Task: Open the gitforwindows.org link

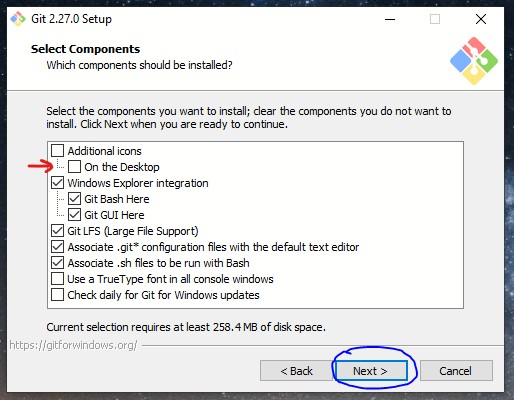Action: coord(73,345)
